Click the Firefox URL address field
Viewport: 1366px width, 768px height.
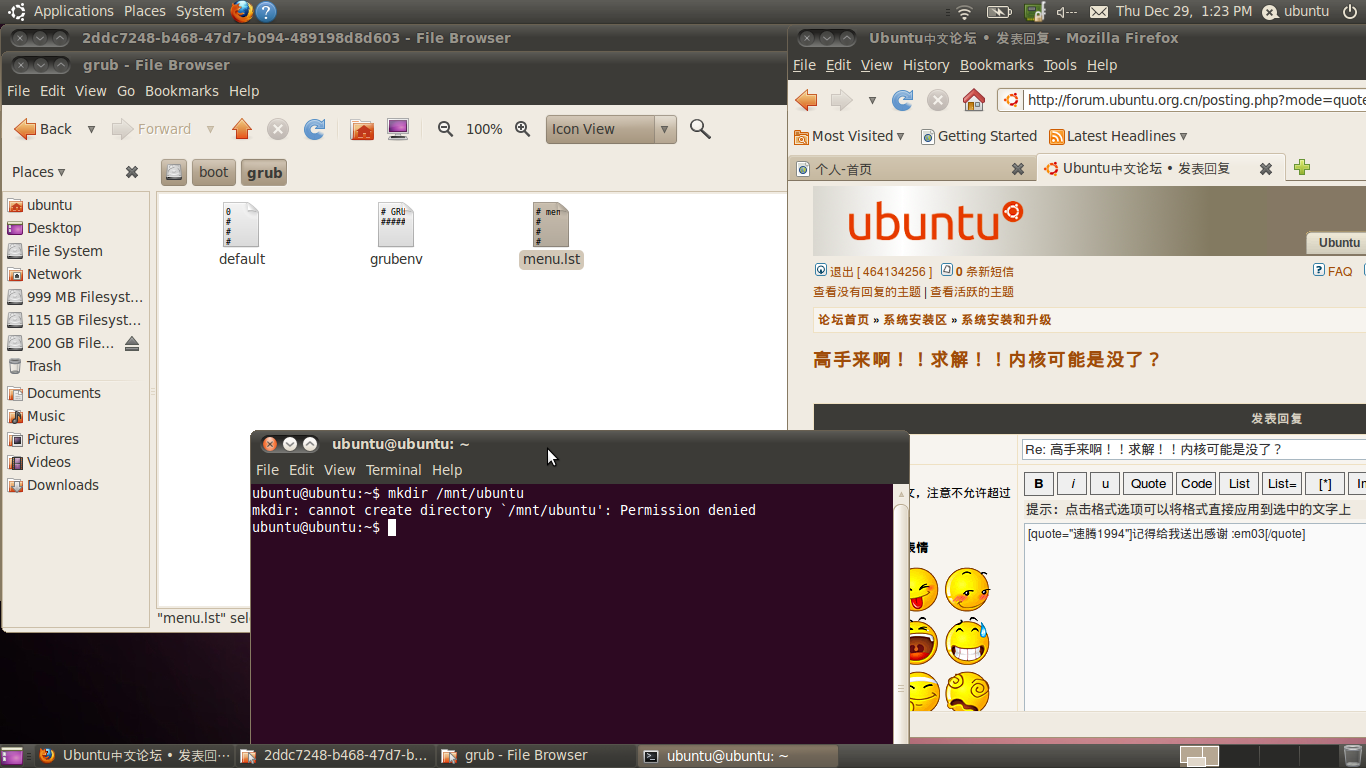click(1184, 100)
